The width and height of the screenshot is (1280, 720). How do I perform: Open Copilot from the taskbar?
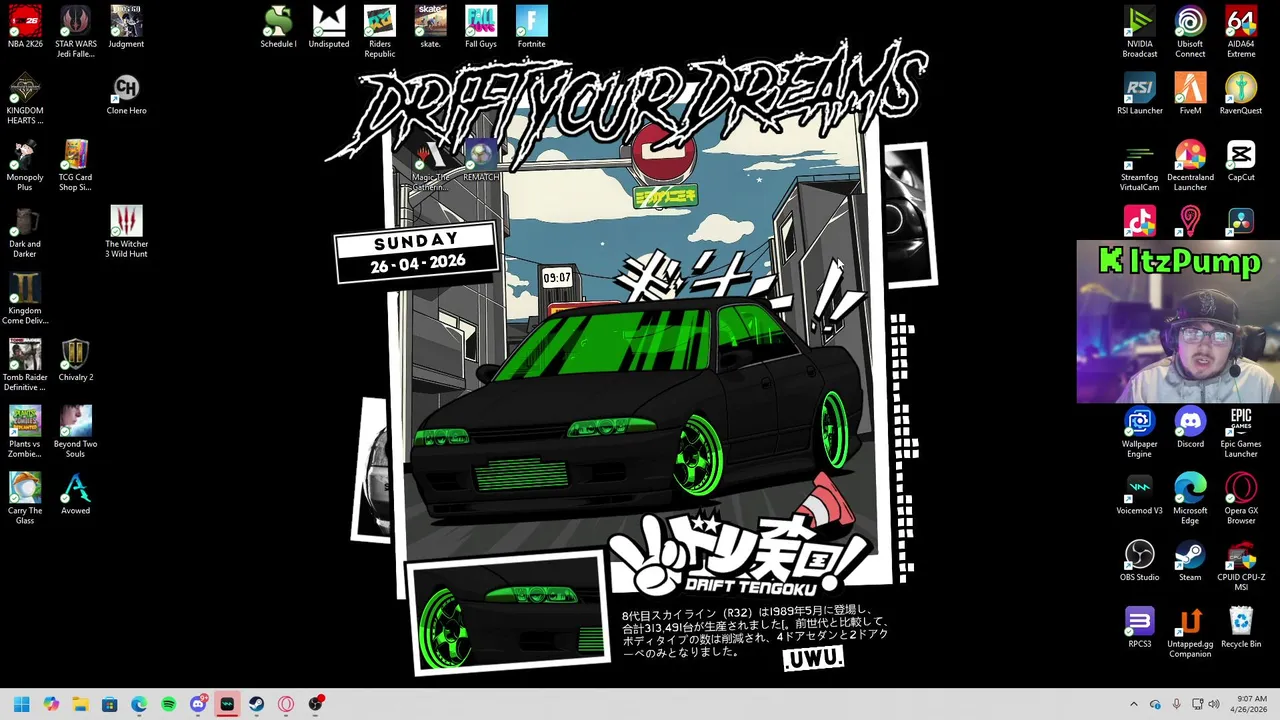tap(51, 704)
